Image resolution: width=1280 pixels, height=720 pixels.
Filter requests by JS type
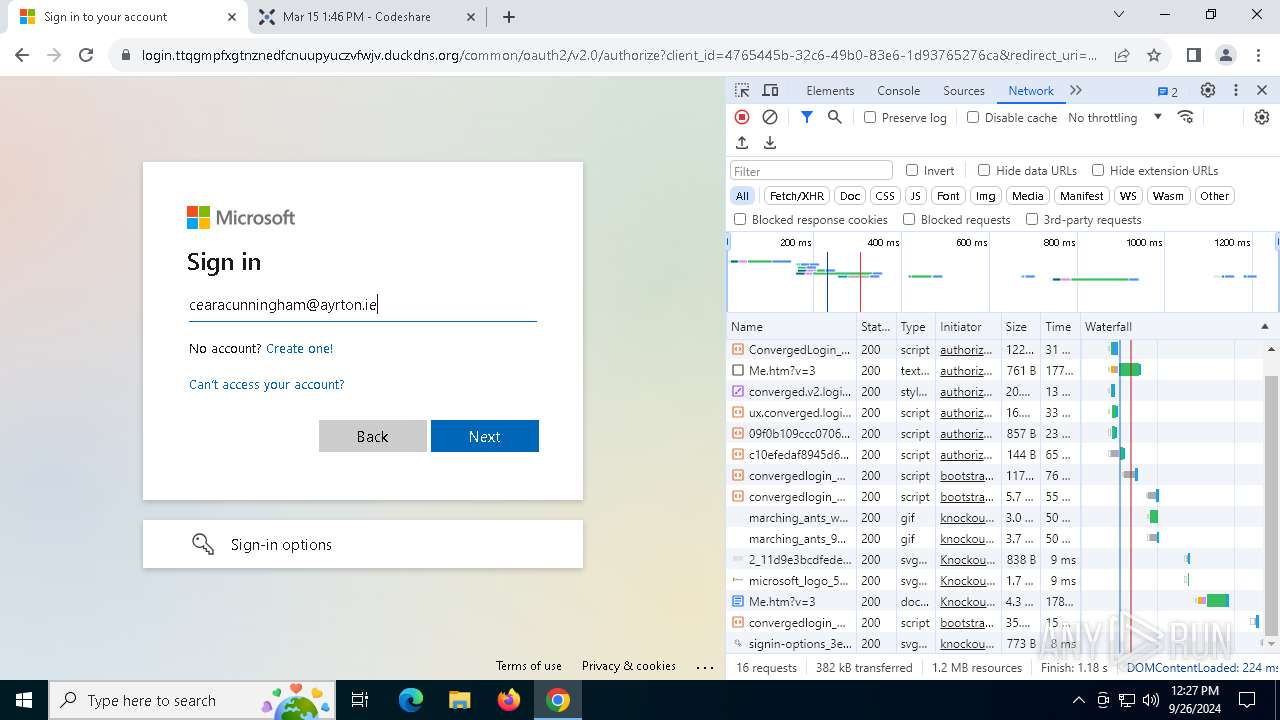coord(915,196)
